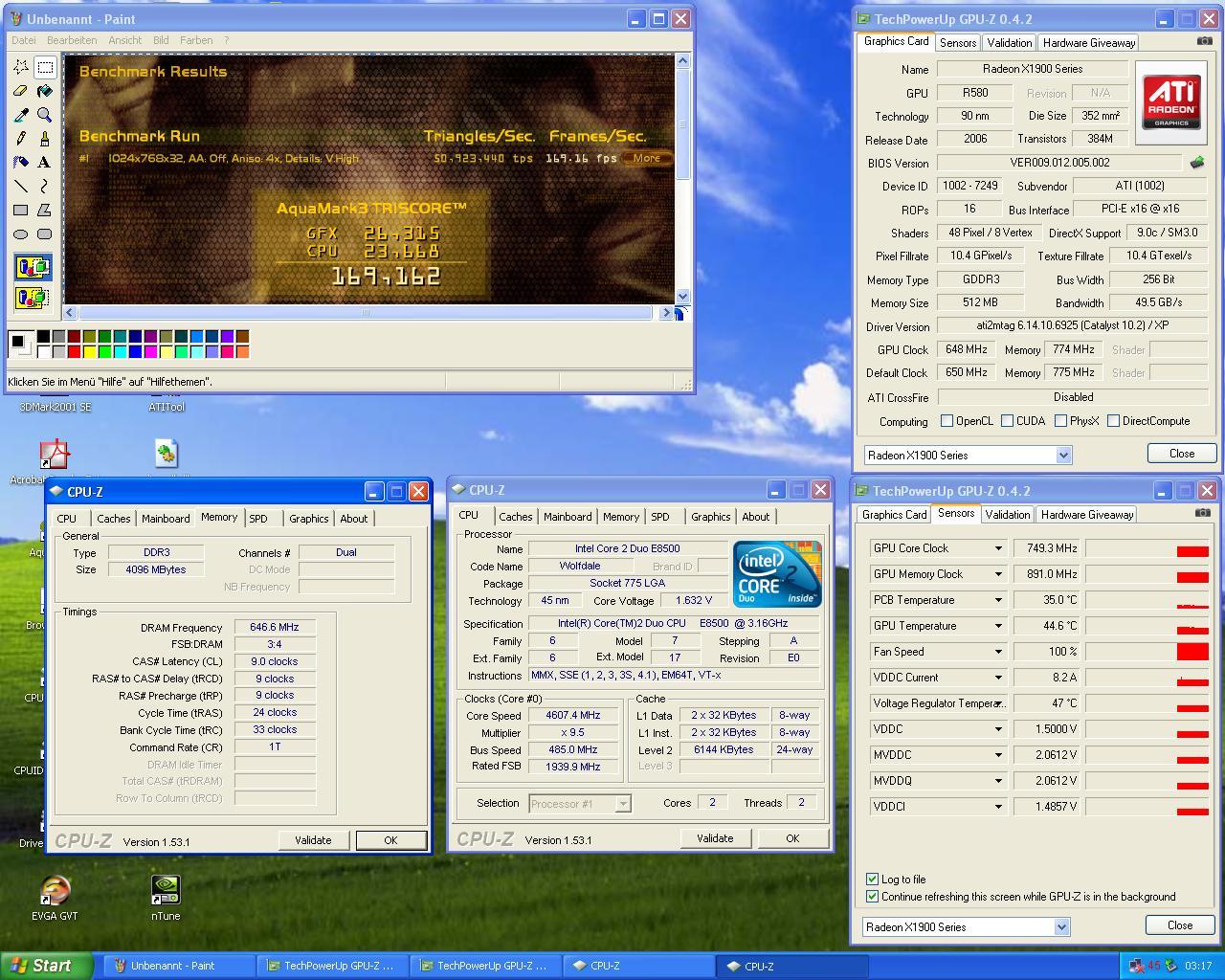Pick the yellow color swatch in Paint palette
The height and width of the screenshot is (980, 1225).
click(89, 352)
